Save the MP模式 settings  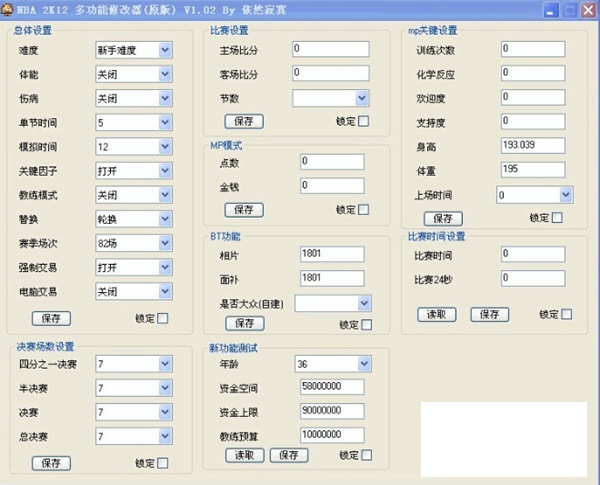[x=244, y=210]
